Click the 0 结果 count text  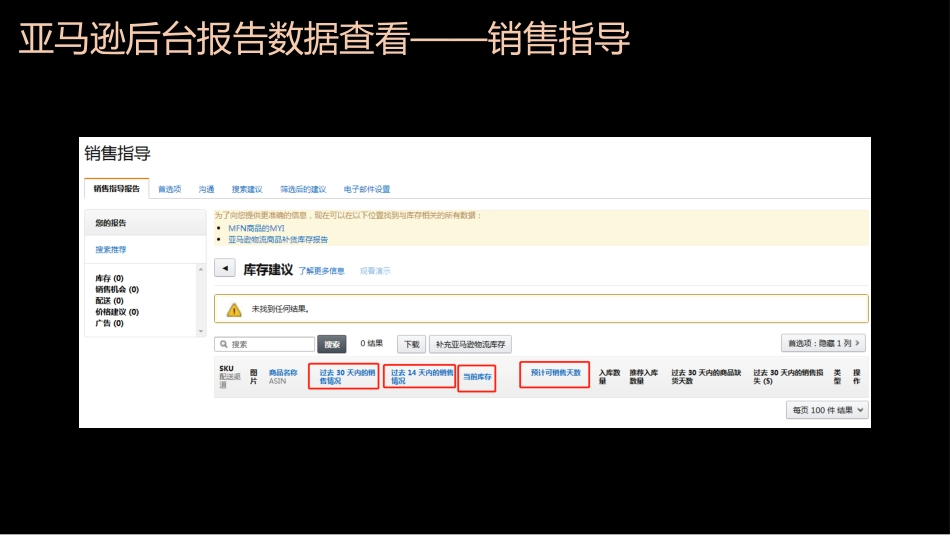[x=371, y=343]
